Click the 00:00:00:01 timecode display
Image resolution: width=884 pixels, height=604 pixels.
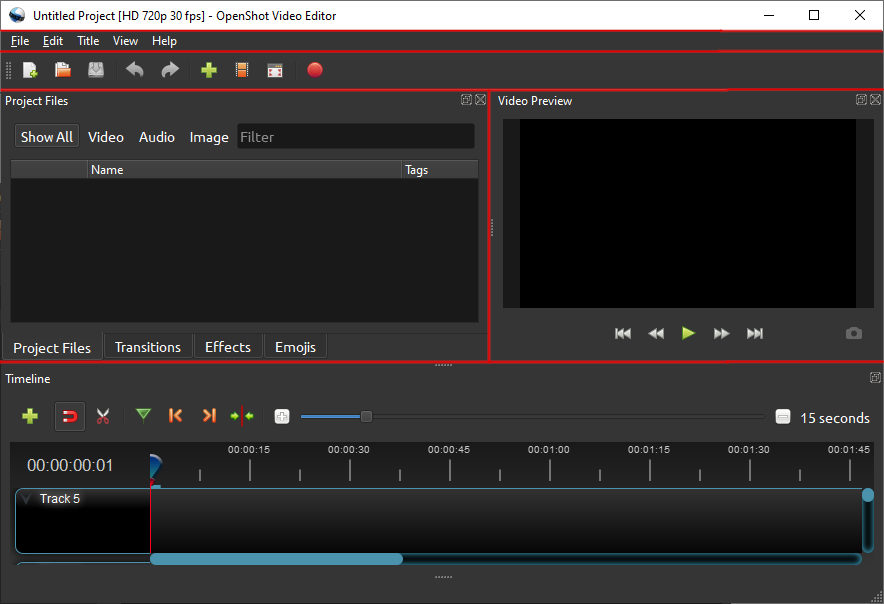pos(70,465)
